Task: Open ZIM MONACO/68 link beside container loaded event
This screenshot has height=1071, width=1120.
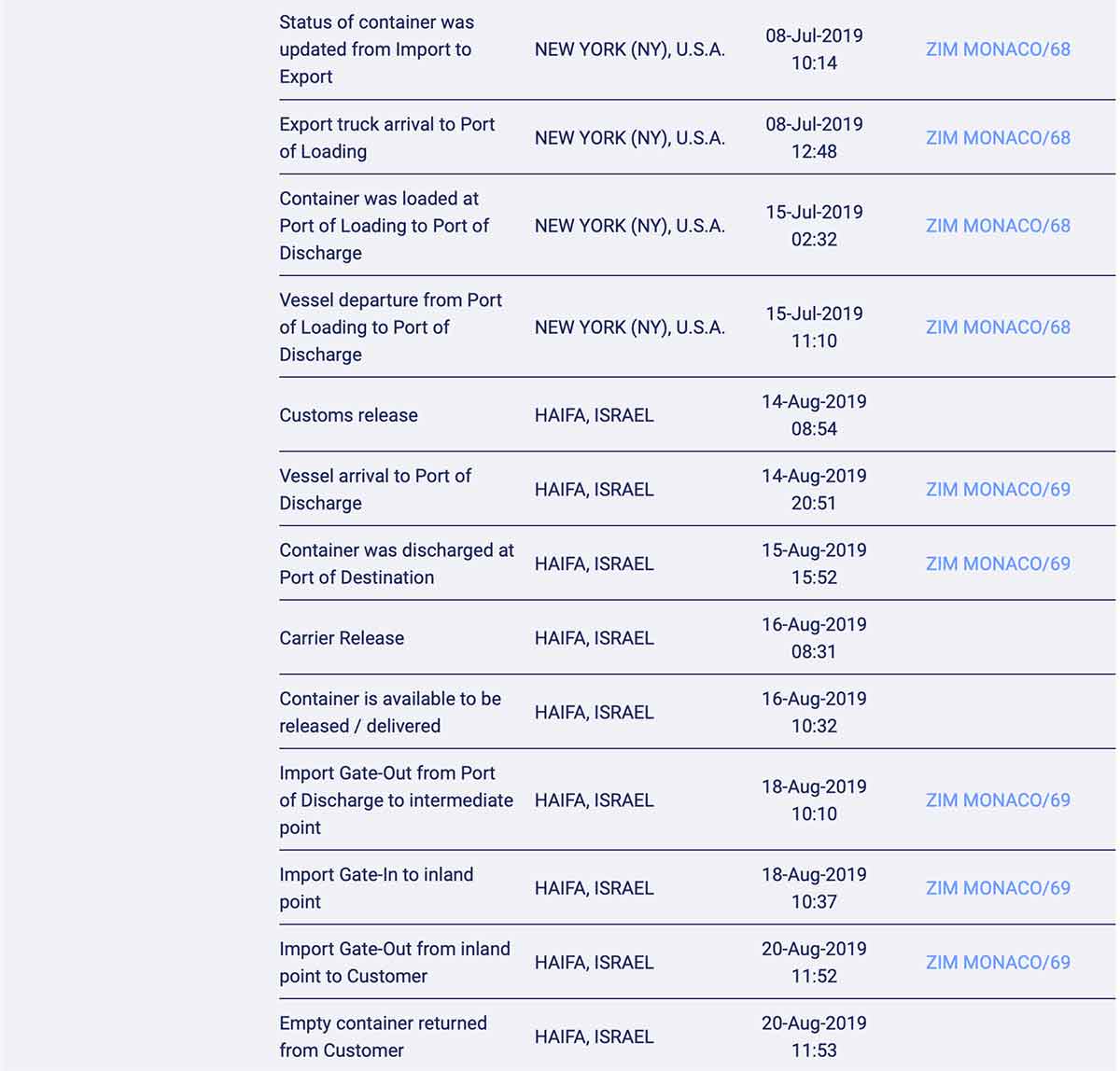Action: 997,226
